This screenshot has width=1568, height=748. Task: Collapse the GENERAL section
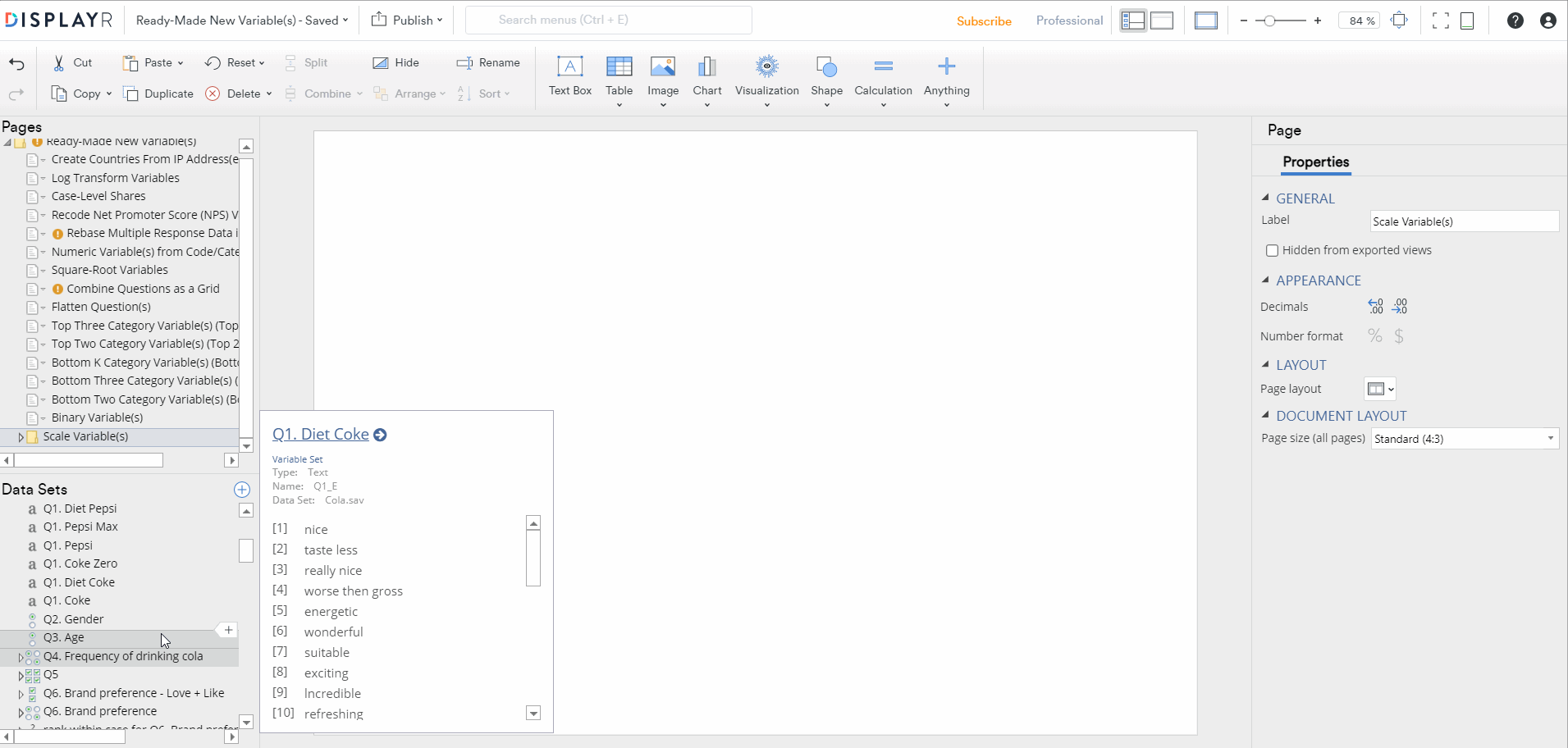point(1265,198)
